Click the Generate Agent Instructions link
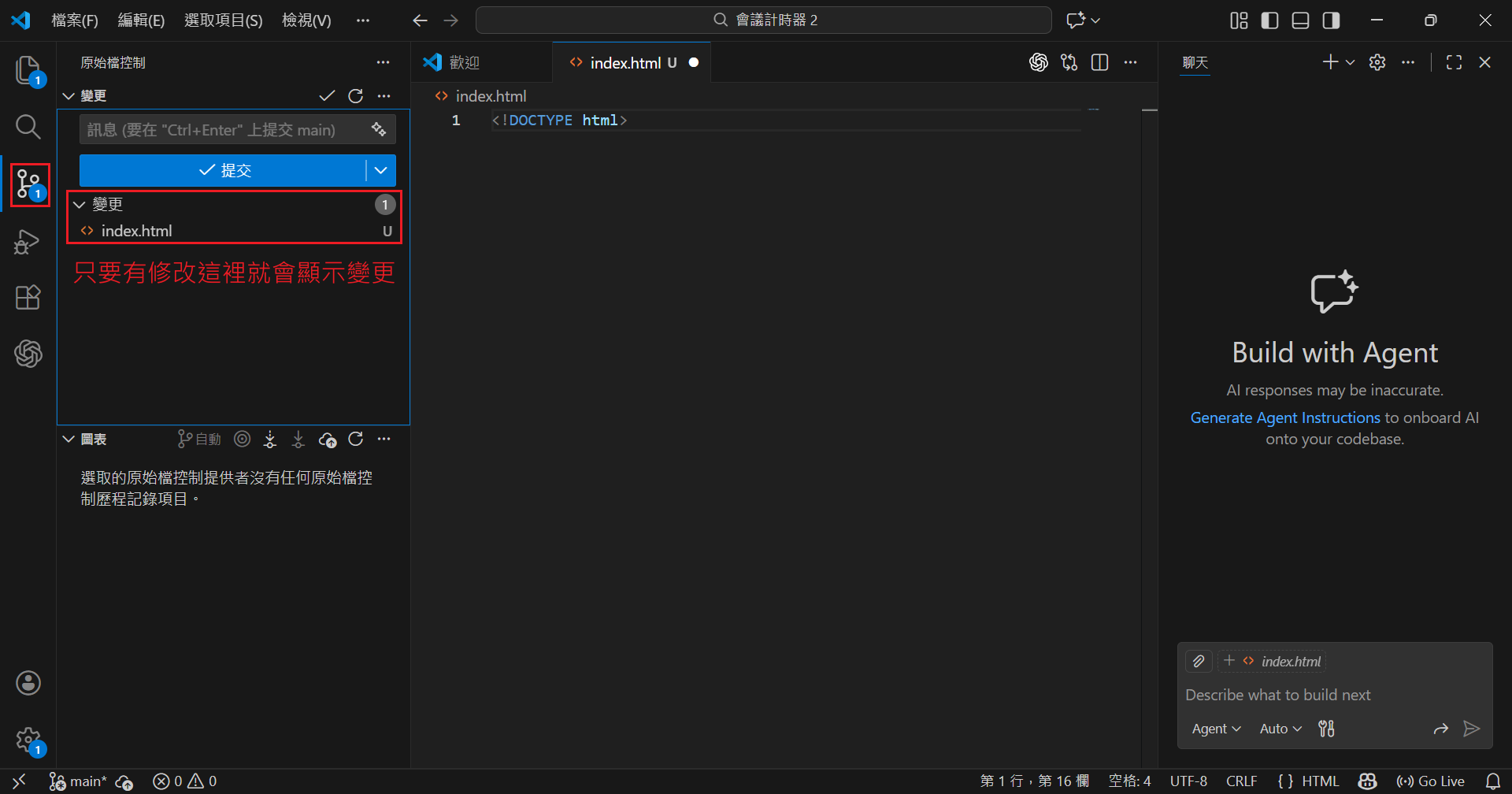1512x794 pixels. click(x=1284, y=417)
